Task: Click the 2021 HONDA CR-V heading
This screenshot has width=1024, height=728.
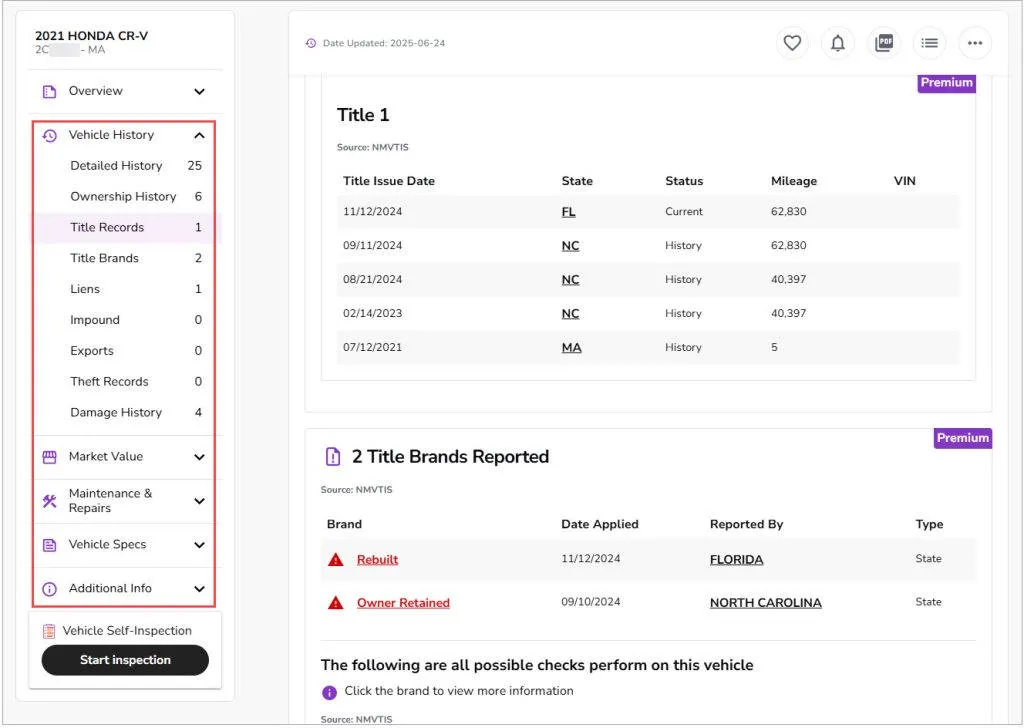Action: tap(91, 36)
